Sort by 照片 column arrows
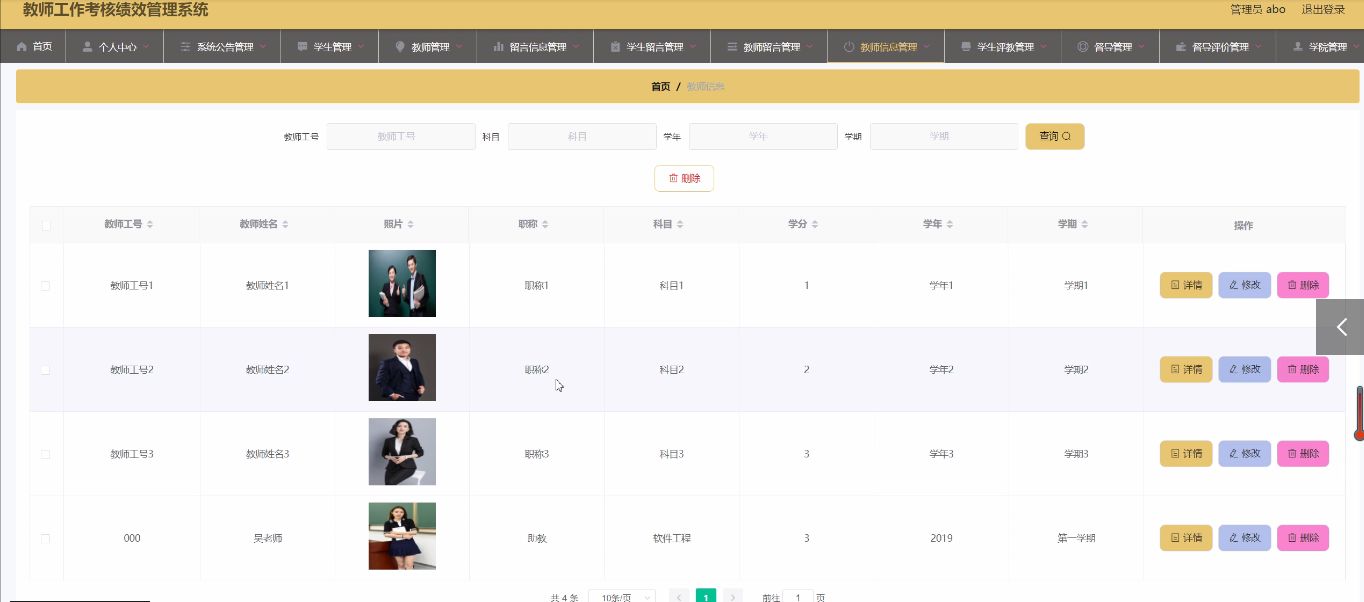Viewport: 1364px width, 602px height. pos(410,225)
